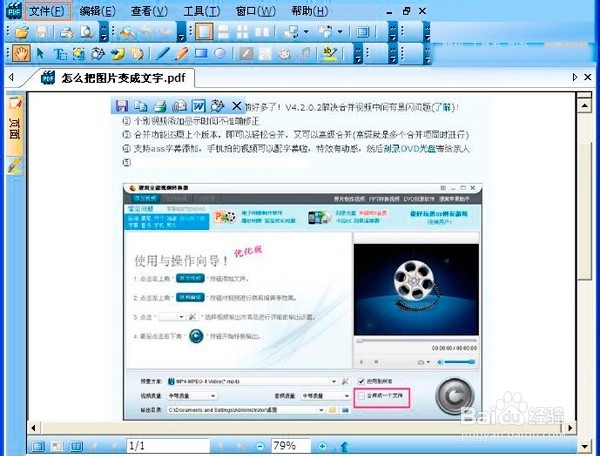The width and height of the screenshot is (600, 456).
Task: Click the yellow export arrow icon
Action: pos(117,54)
